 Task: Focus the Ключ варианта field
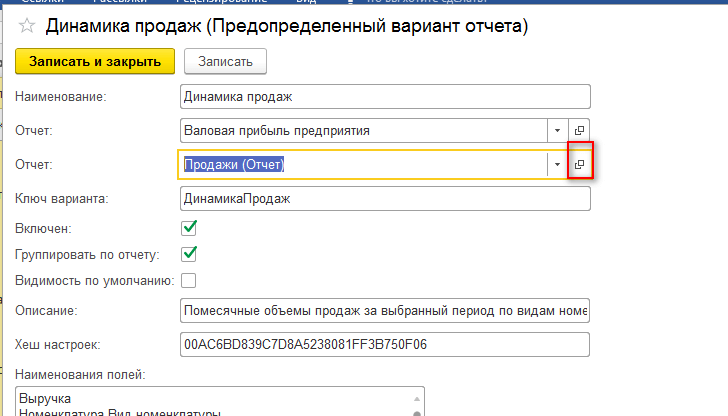tap(384, 198)
